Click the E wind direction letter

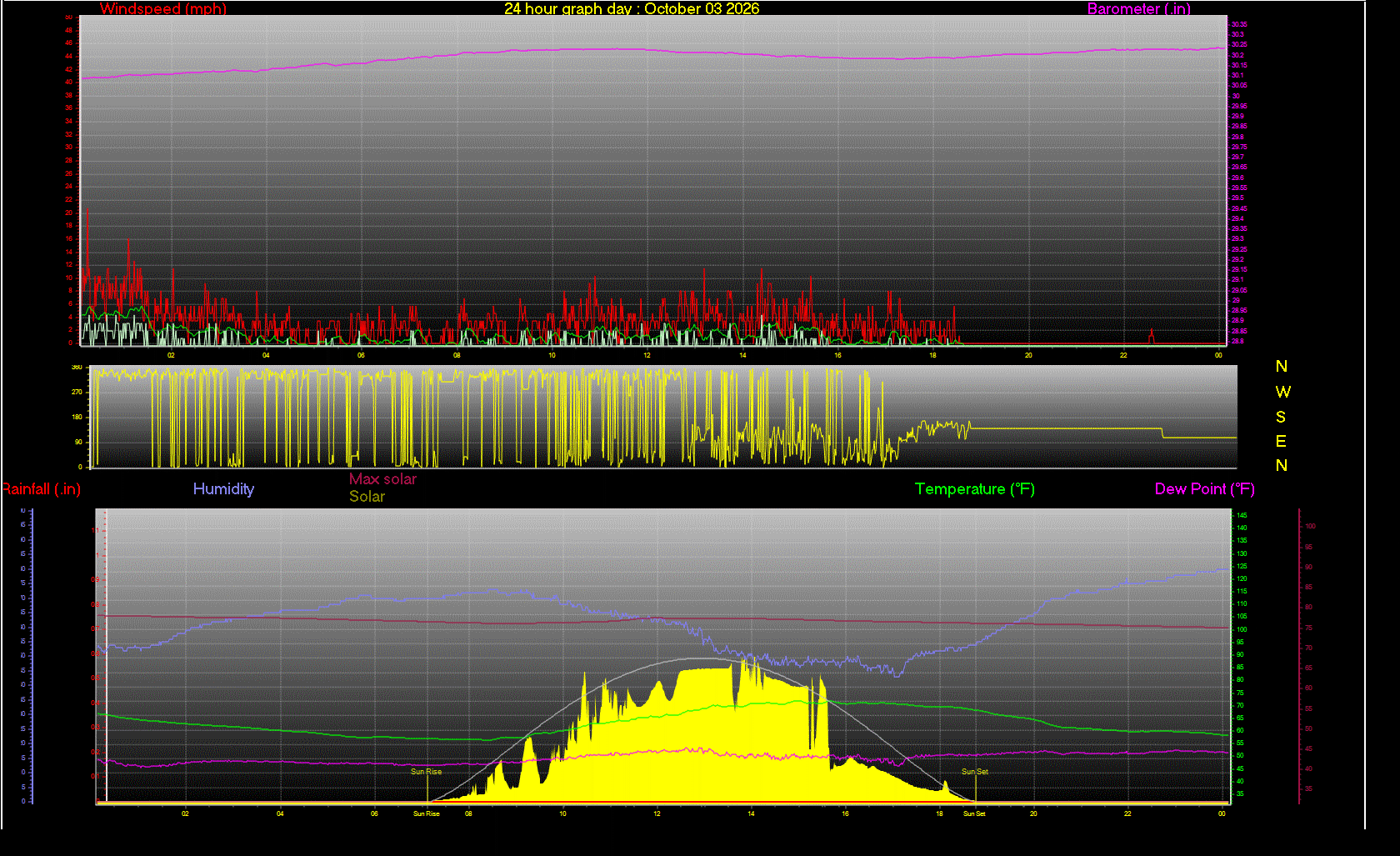tap(1281, 441)
